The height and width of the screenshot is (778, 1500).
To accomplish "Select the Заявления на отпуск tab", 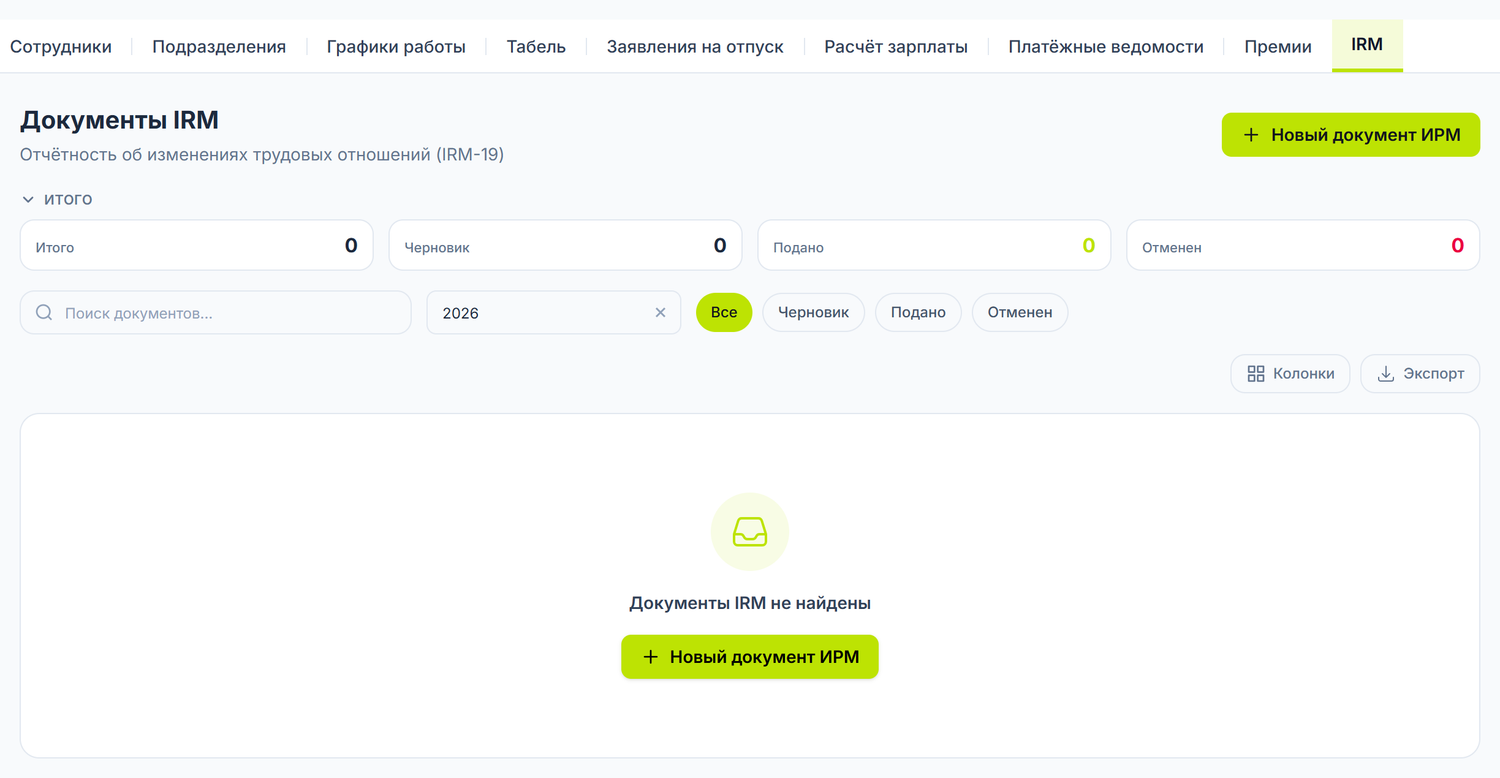I will 695,47.
